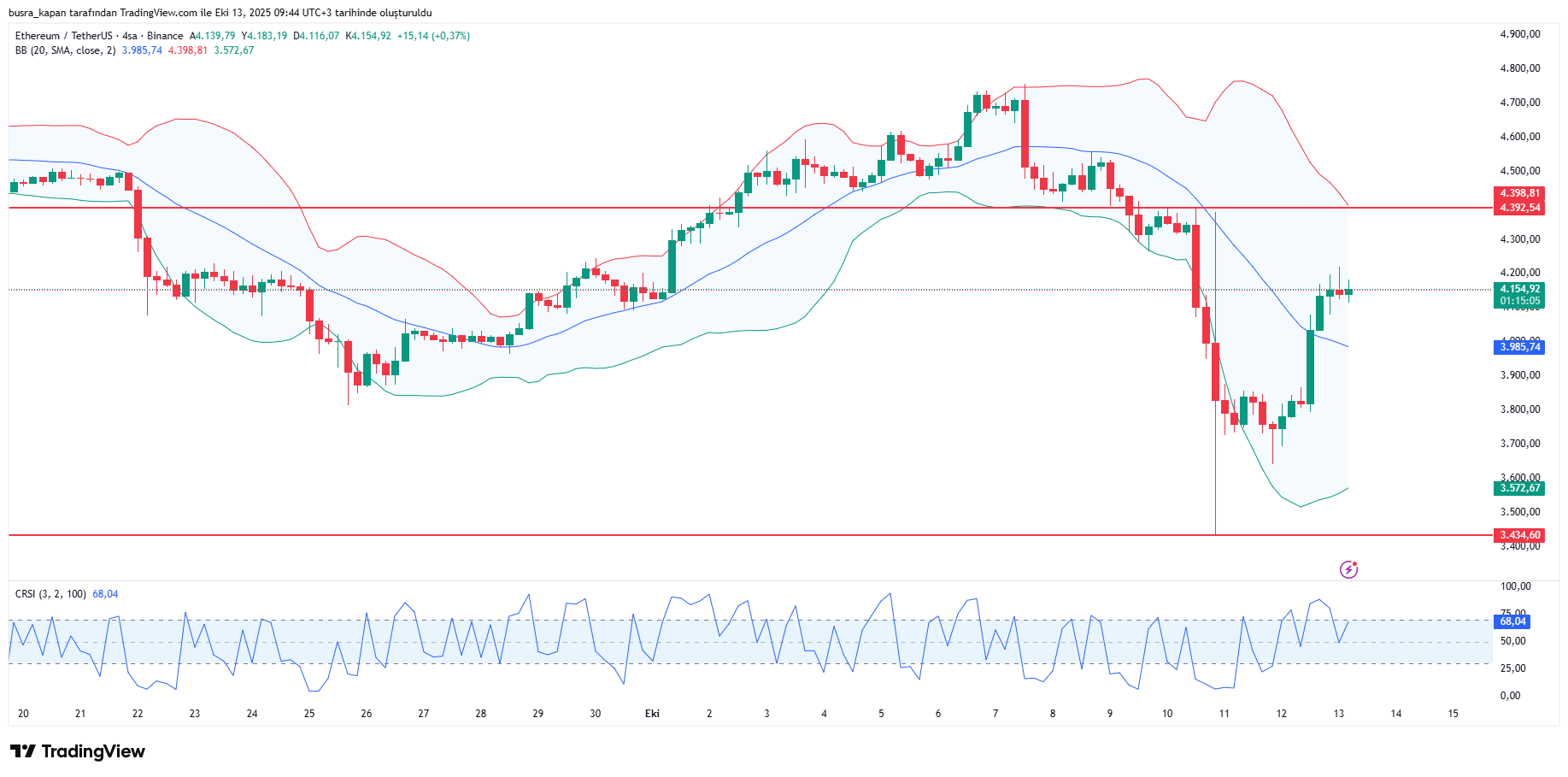Image resolution: width=1568 pixels, height=777 pixels.
Task: Click the 4.900,00 price axis label
Action: point(1520,34)
